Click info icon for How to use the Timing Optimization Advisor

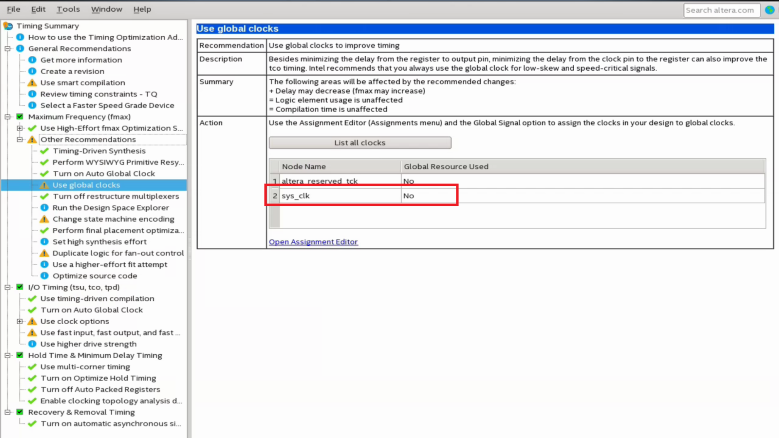coord(20,37)
